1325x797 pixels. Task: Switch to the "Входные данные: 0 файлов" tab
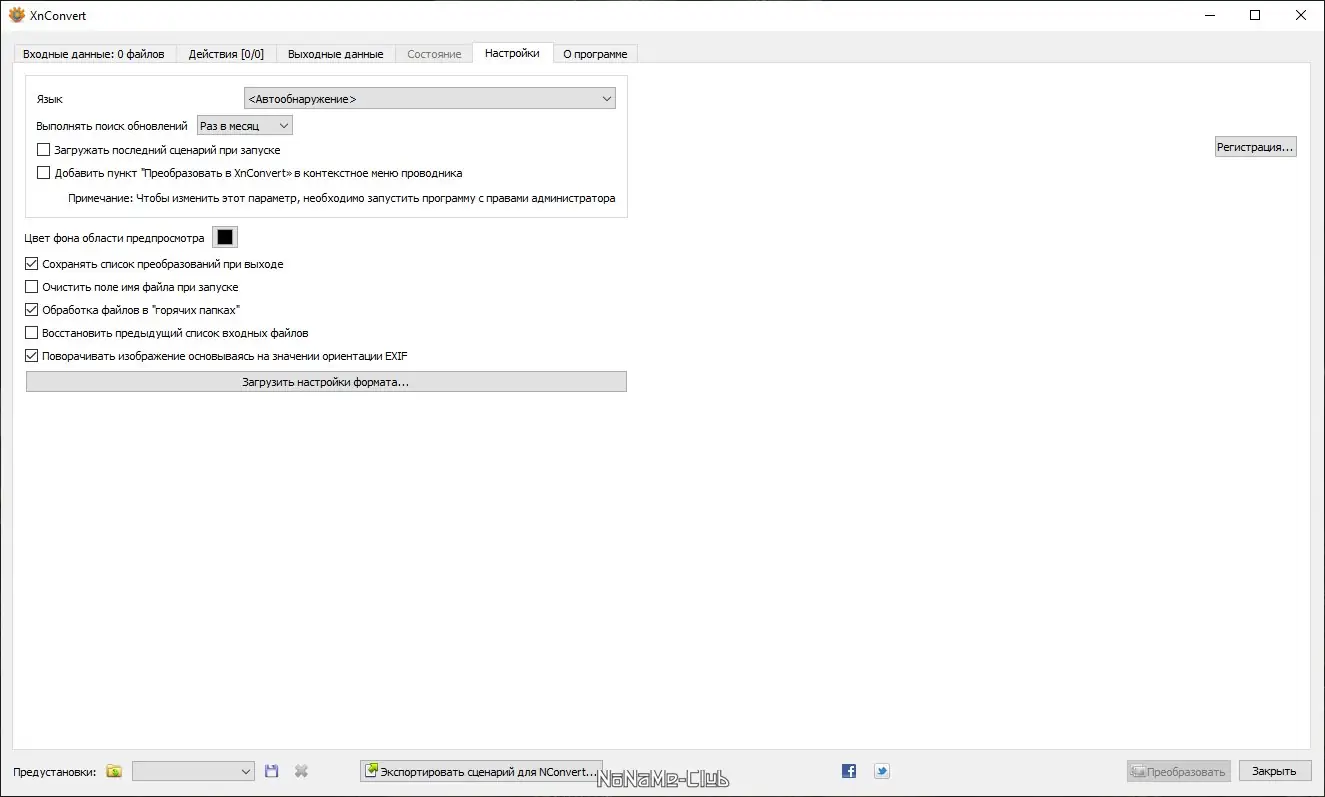click(93, 54)
